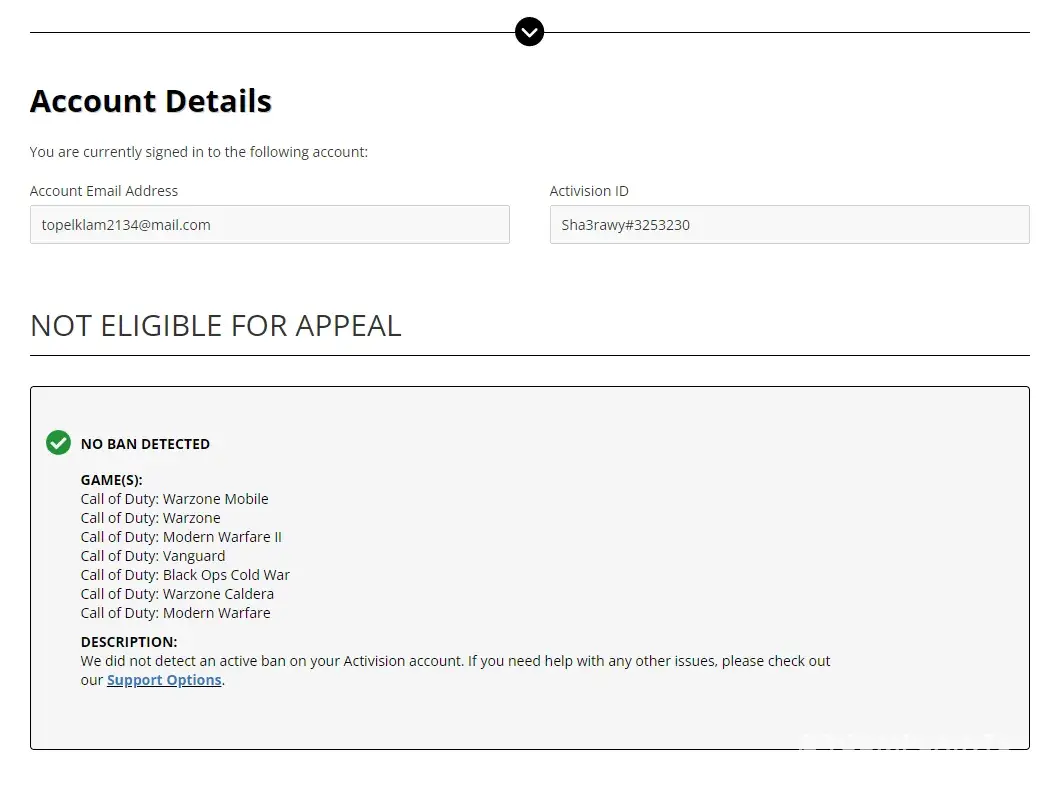Click the Account Email Address label
The image size is (1060, 797).
(104, 191)
